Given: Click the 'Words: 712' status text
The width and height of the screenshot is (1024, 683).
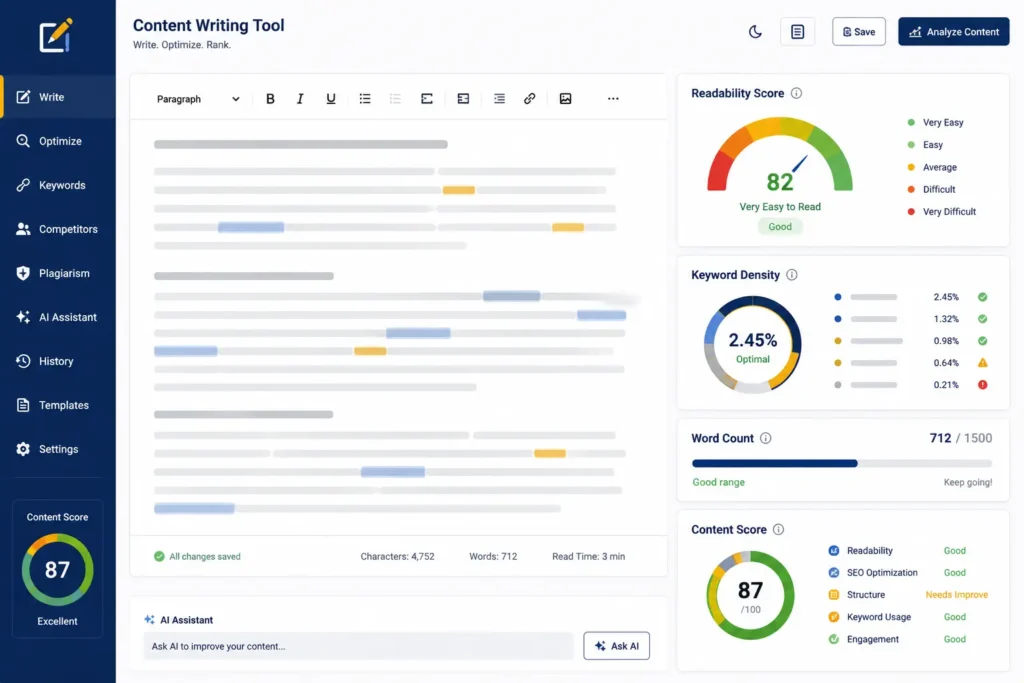Looking at the screenshot, I should point(493,556).
